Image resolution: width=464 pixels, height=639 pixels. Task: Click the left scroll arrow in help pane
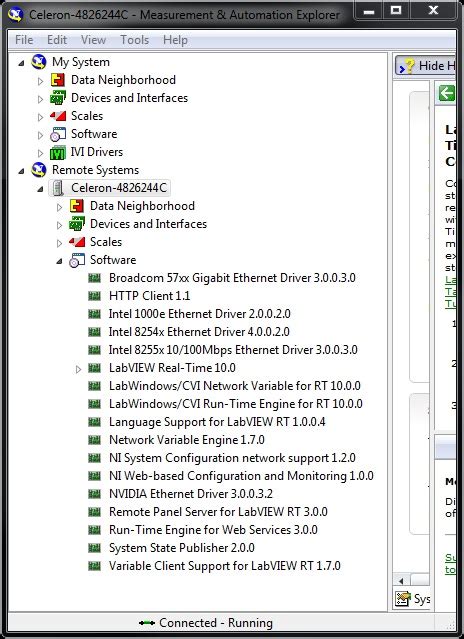coord(401,580)
